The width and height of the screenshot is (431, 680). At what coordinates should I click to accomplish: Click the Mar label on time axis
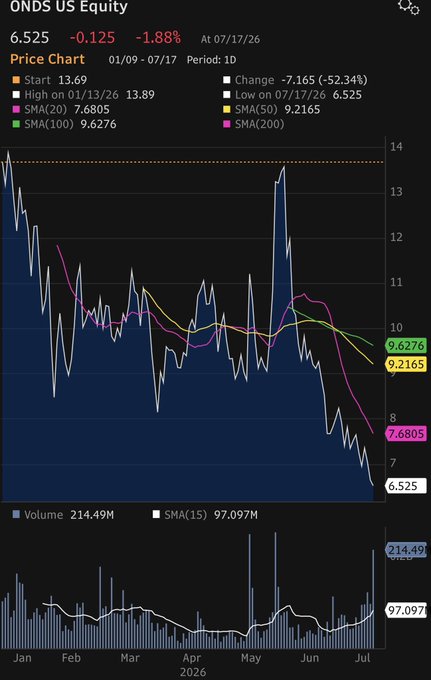click(x=130, y=658)
